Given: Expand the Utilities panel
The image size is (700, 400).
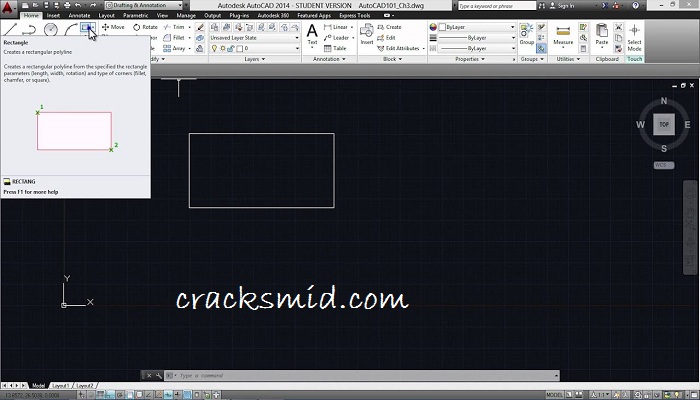Looking at the screenshot, I should point(568,59).
